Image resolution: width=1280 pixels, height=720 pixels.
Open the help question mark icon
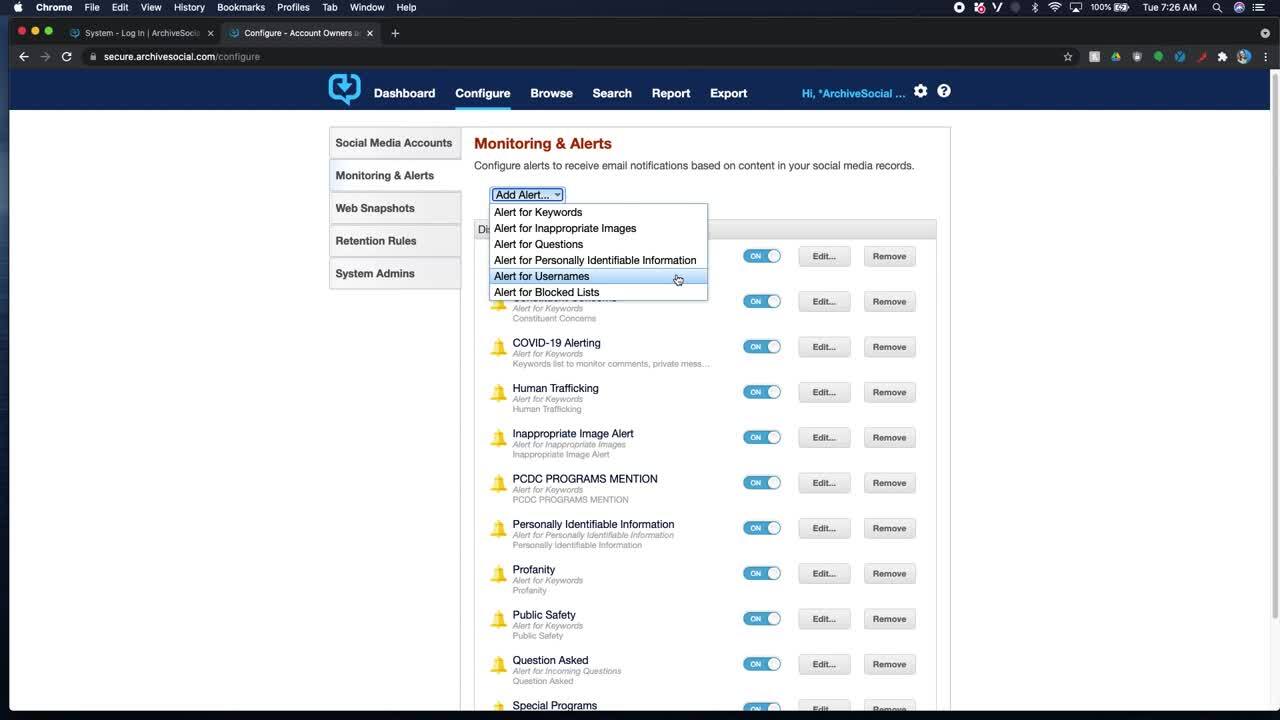pos(944,91)
